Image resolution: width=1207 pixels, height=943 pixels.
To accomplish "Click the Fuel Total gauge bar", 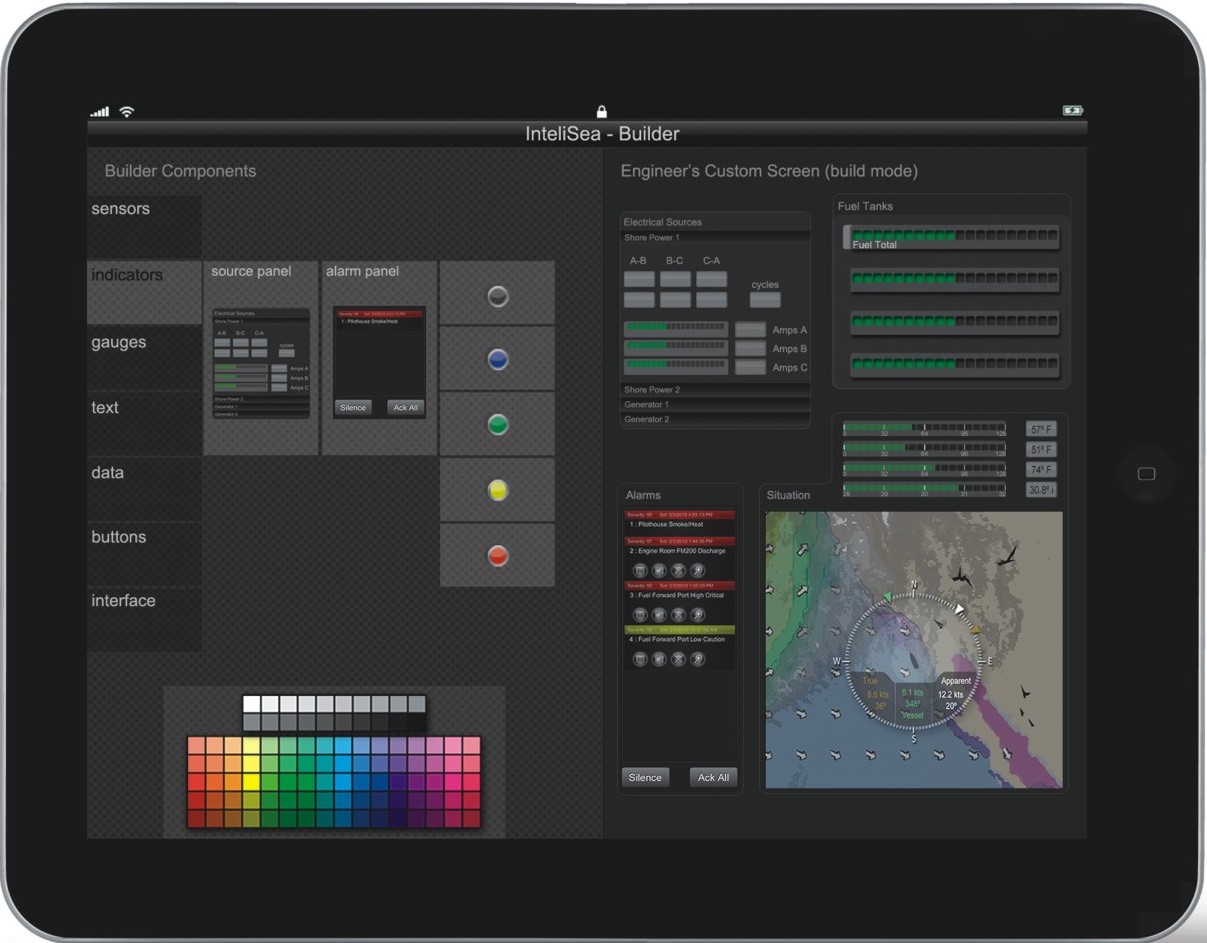I will coord(952,237).
